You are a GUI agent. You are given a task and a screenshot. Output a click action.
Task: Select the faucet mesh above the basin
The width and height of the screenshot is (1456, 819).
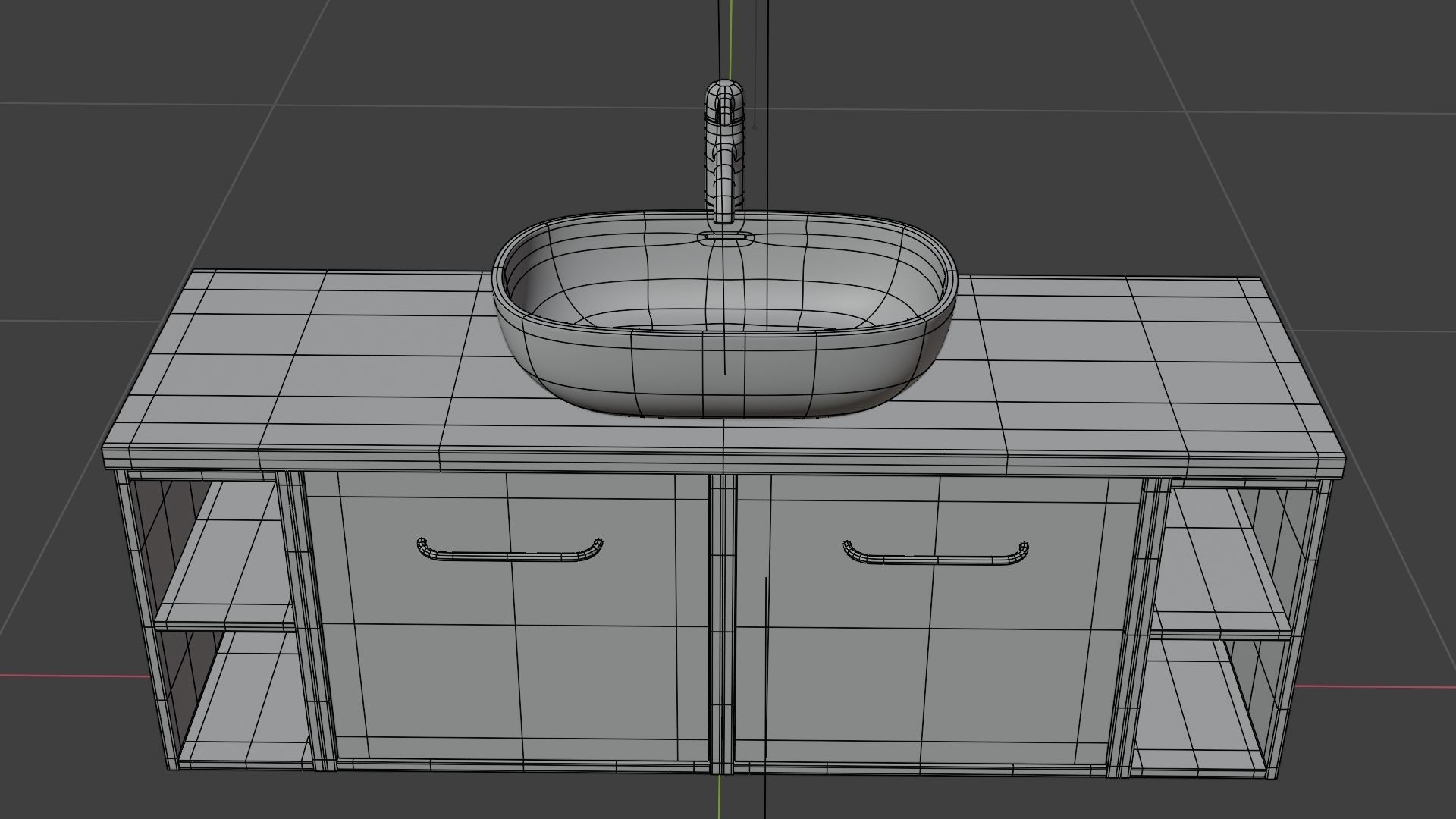[x=726, y=152]
